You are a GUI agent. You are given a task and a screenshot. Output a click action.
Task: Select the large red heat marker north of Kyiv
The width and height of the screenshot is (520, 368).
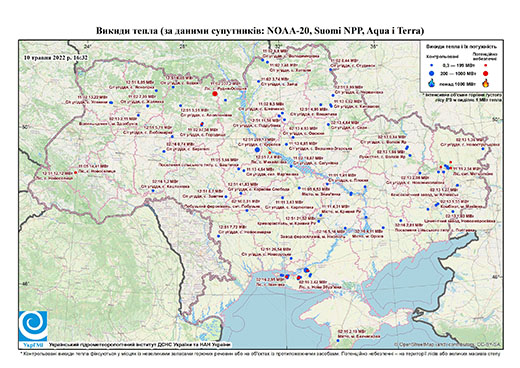coord(215,94)
